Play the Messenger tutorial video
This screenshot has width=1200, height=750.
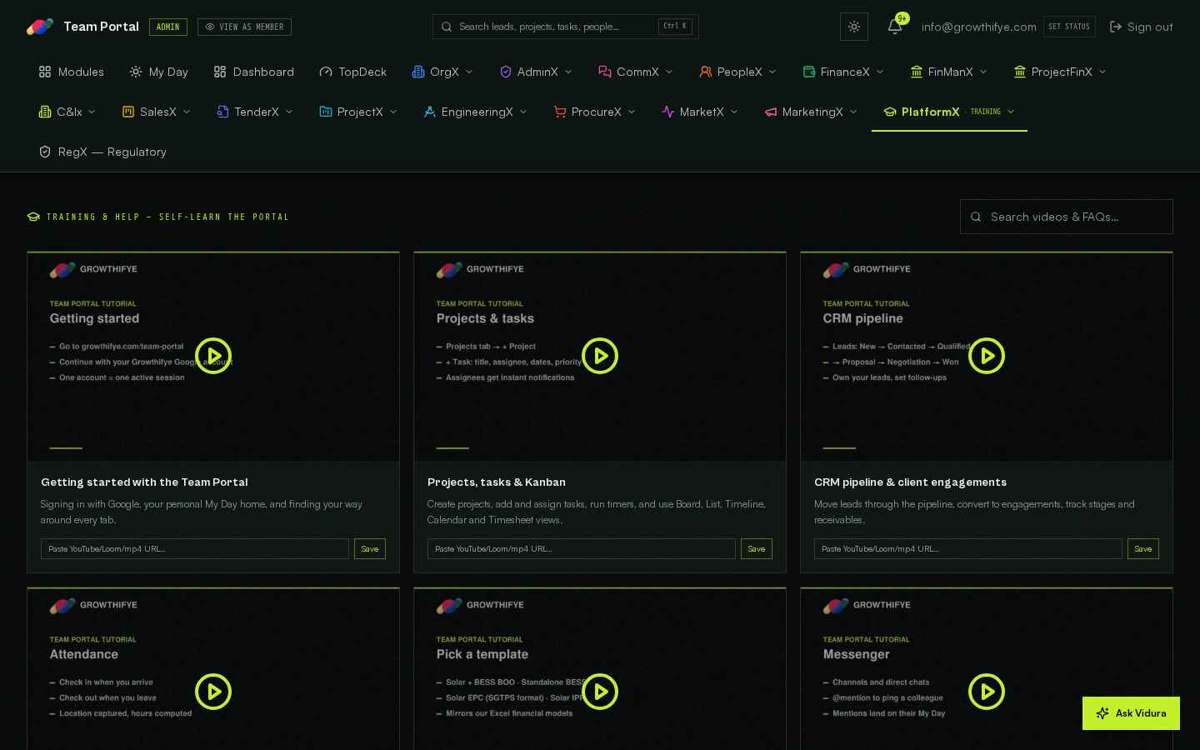[987, 692]
